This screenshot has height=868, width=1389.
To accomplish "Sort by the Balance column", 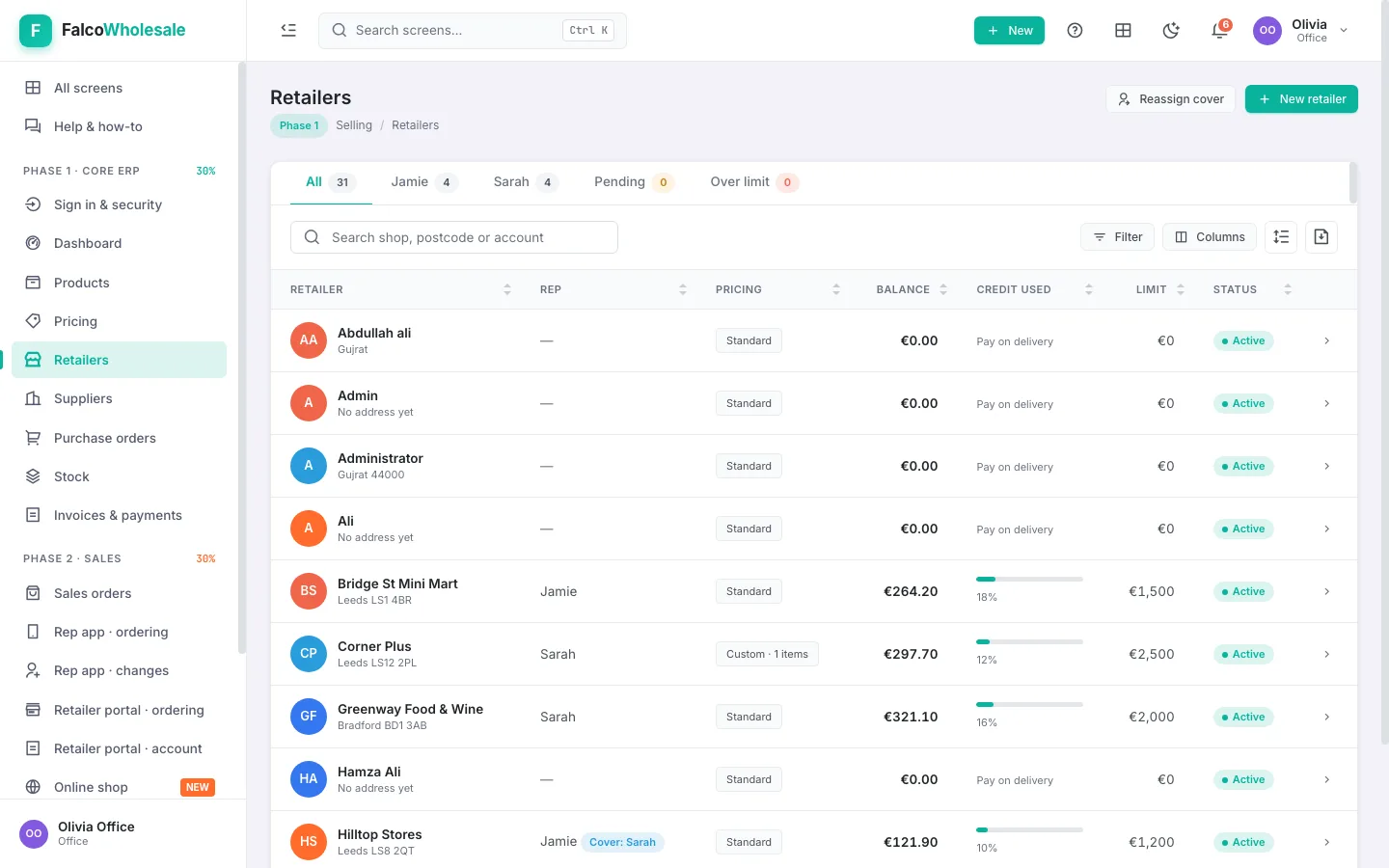I will 912,289.
